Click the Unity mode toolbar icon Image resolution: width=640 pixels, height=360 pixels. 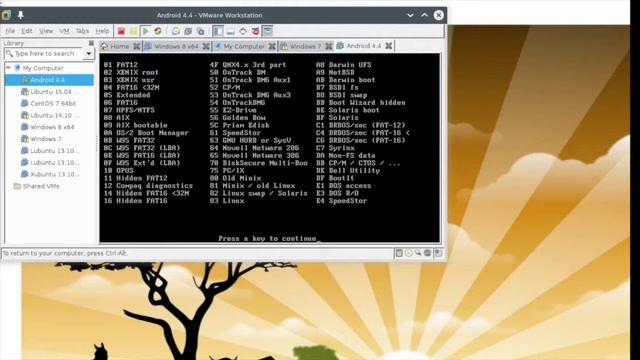256,31
